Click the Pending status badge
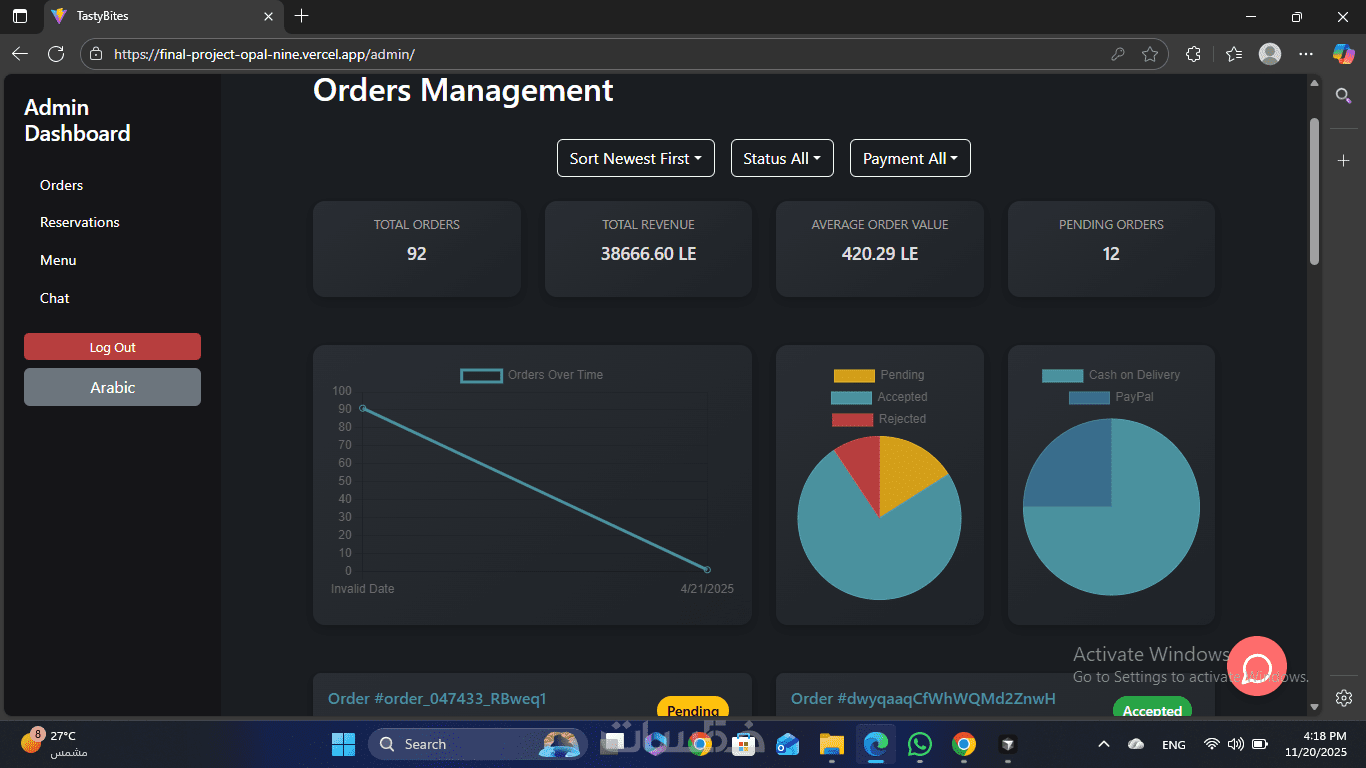This screenshot has width=1366, height=768. [x=693, y=707]
